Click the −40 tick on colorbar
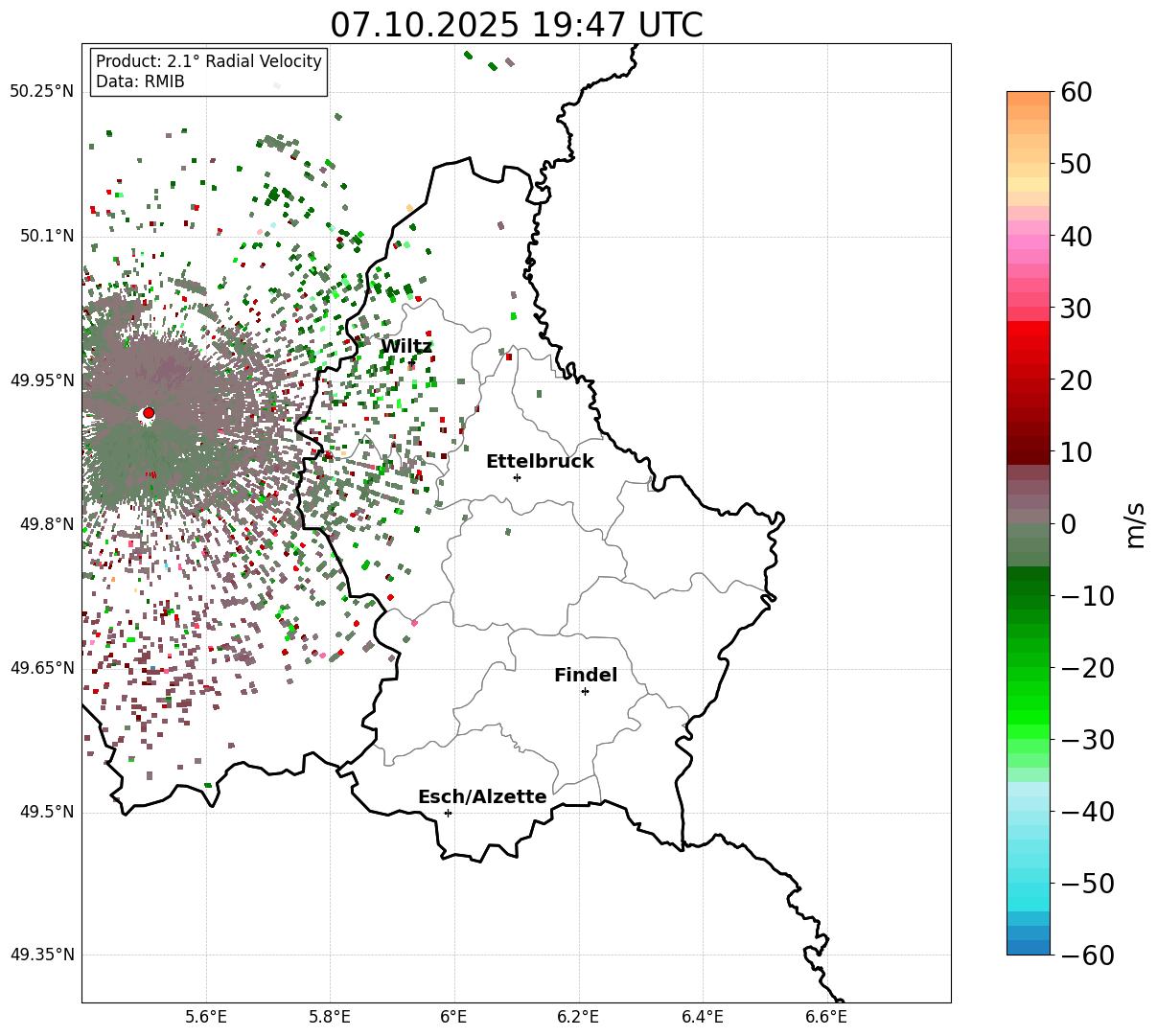 point(1087,812)
